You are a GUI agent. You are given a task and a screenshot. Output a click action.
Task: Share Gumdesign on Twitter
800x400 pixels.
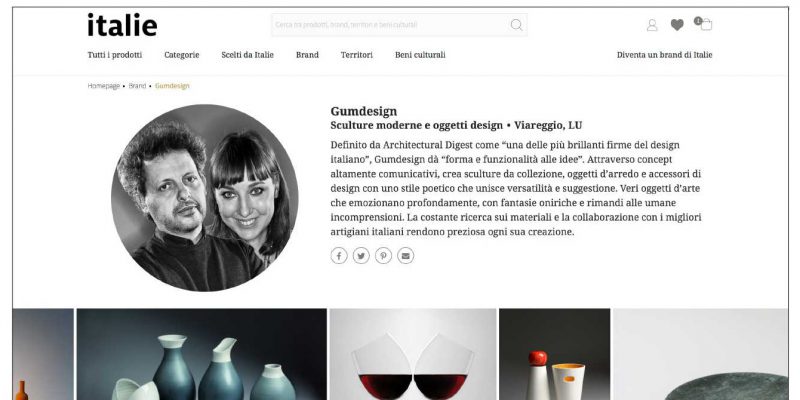(x=361, y=256)
